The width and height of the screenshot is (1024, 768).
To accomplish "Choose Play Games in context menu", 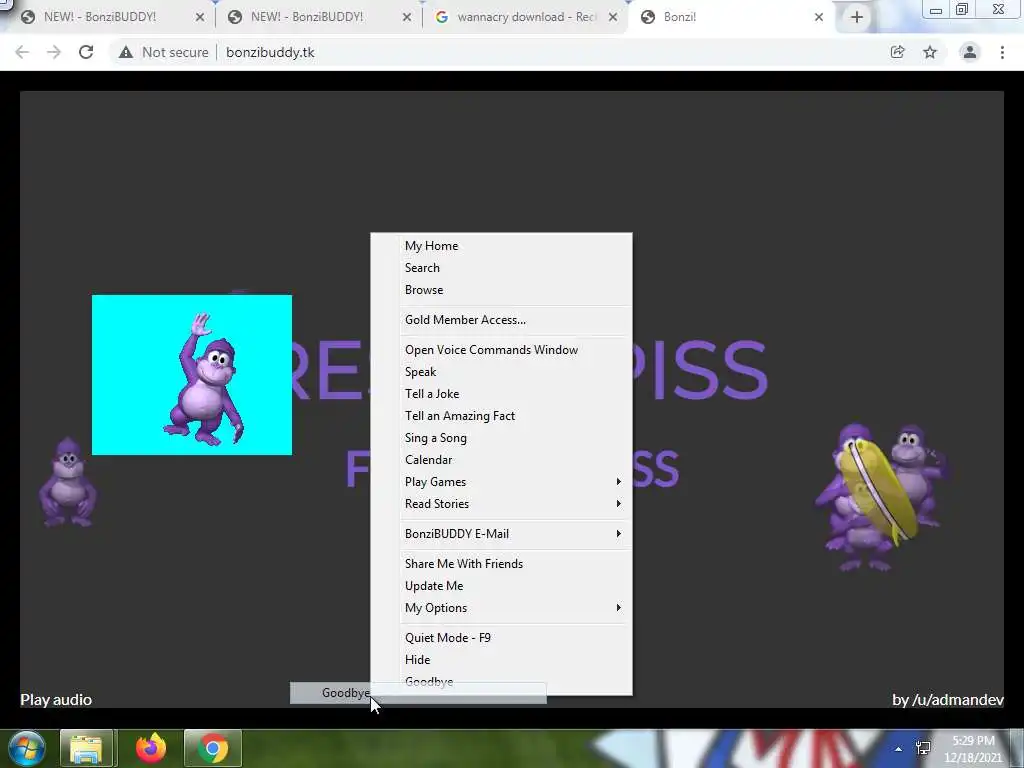I will [x=501, y=482].
